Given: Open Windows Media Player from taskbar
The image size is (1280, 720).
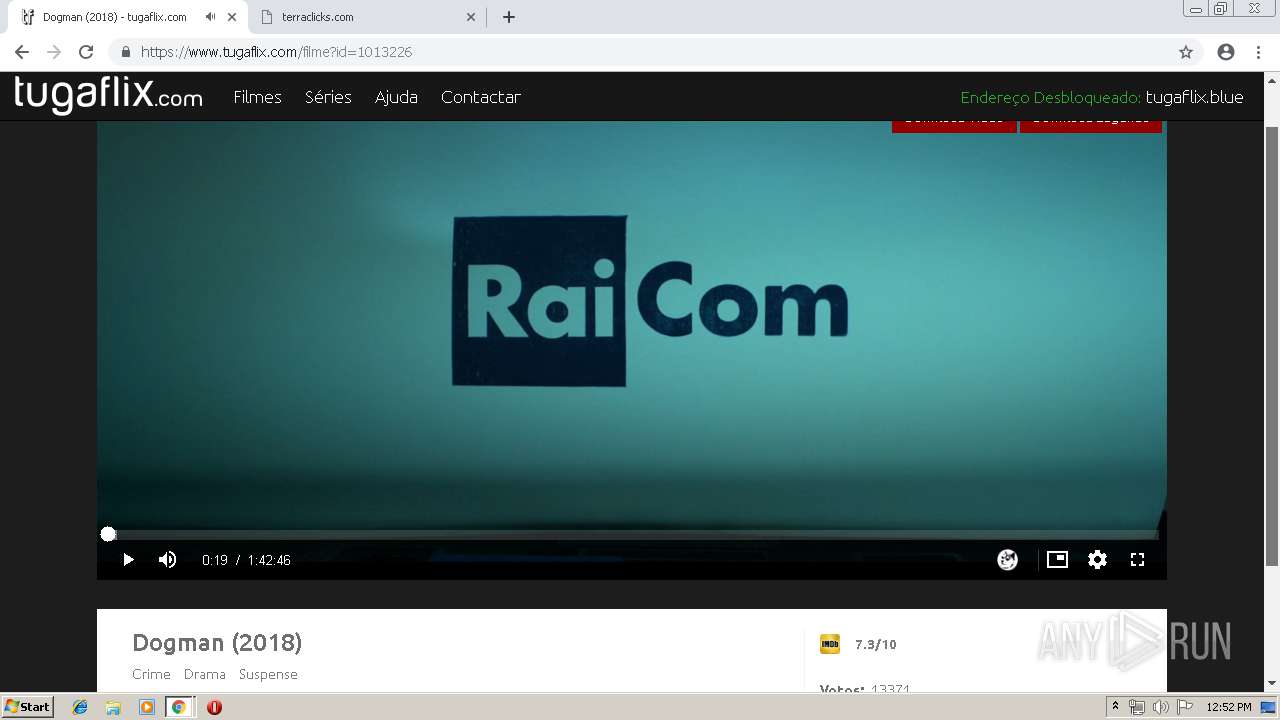Looking at the screenshot, I should click(x=146, y=707).
